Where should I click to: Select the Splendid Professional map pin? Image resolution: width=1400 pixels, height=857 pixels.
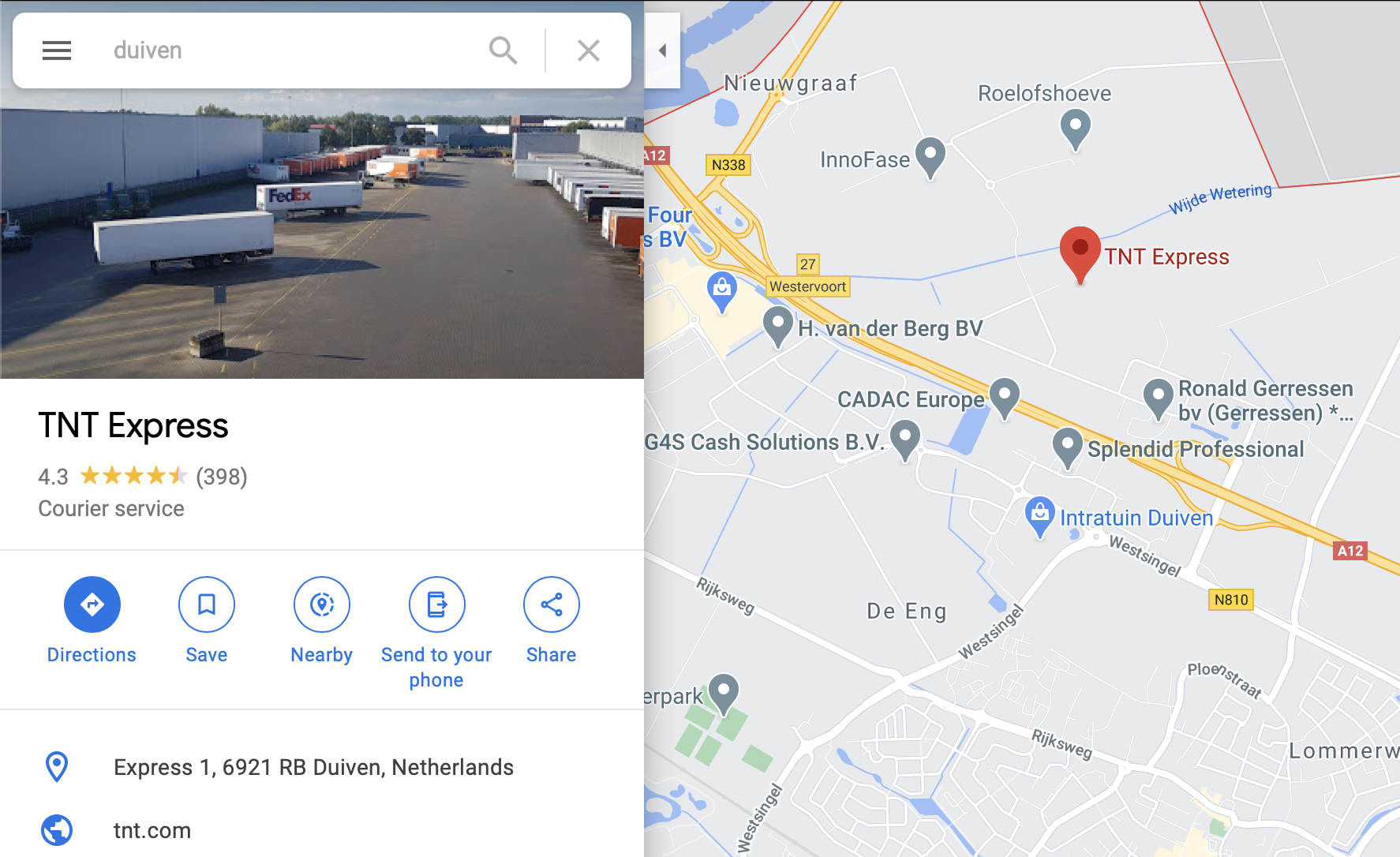pos(1068,448)
